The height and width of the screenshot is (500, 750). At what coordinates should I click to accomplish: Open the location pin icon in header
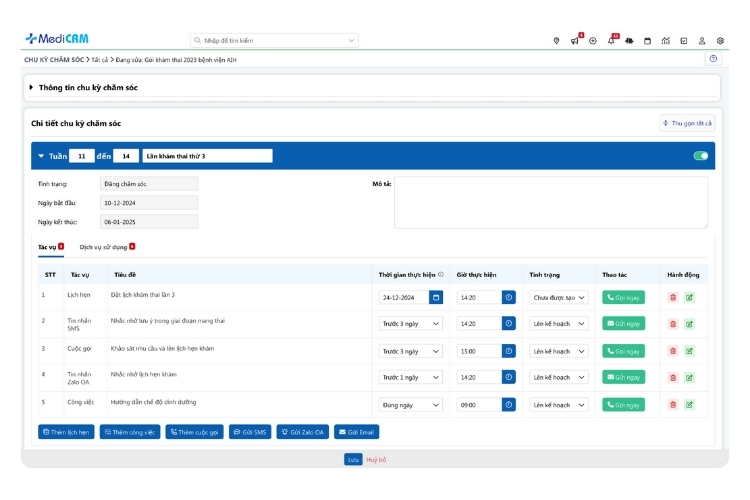556,41
